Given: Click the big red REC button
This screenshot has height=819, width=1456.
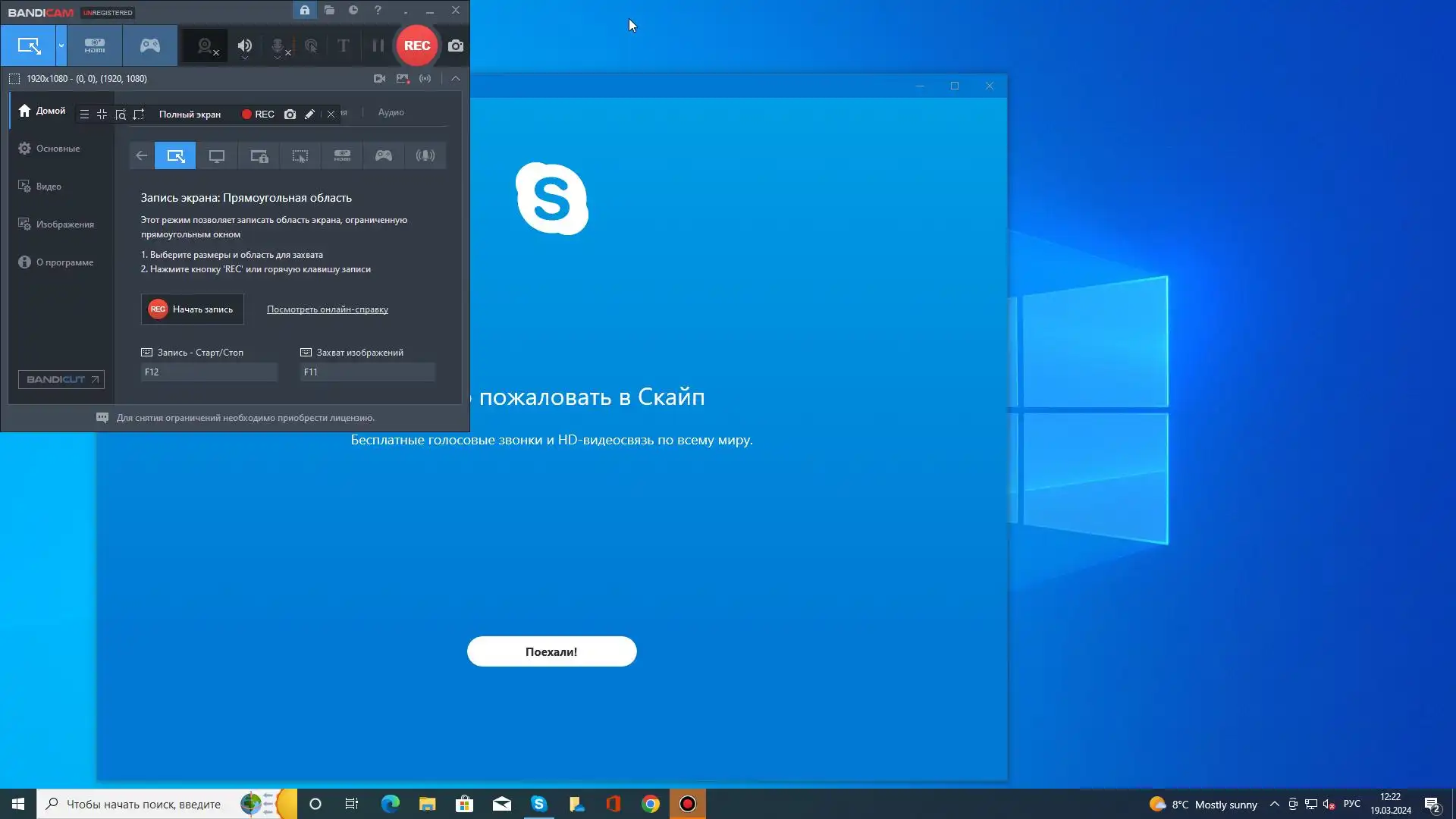Looking at the screenshot, I should [x=416, y=45].
